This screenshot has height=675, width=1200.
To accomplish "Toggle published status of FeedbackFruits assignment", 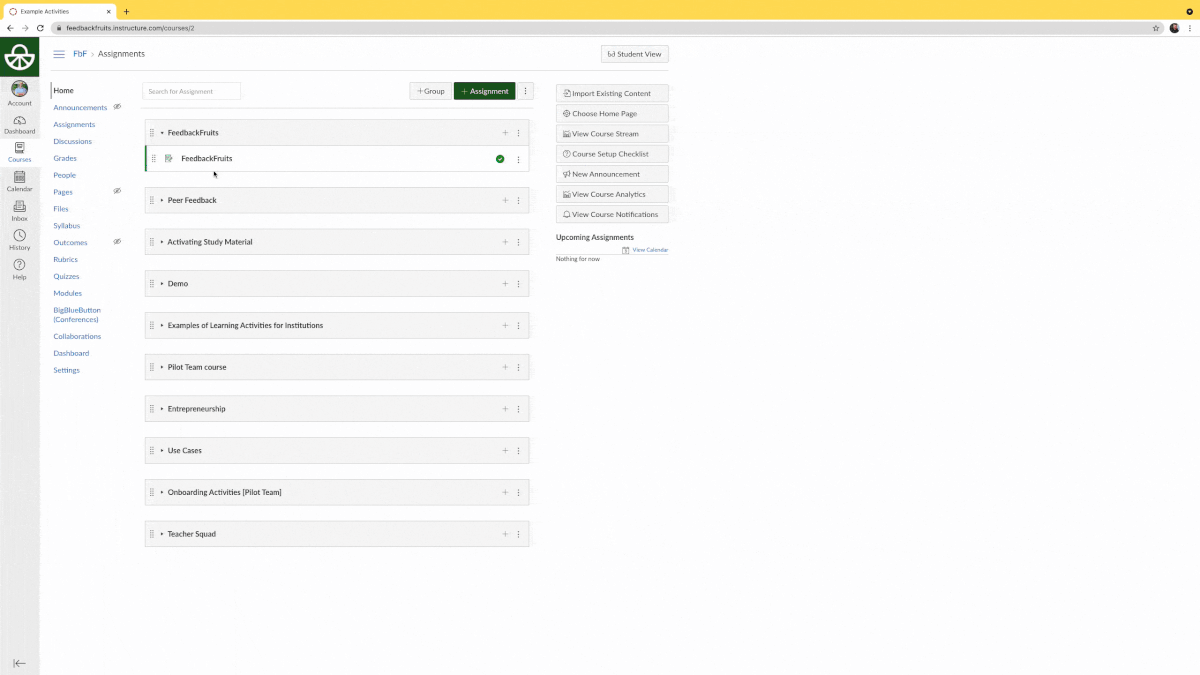I will pos(500,159).
